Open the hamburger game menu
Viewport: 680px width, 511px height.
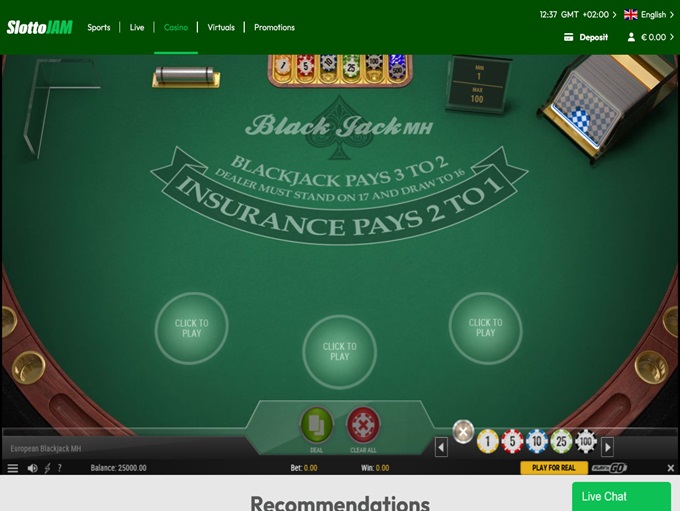13,468
